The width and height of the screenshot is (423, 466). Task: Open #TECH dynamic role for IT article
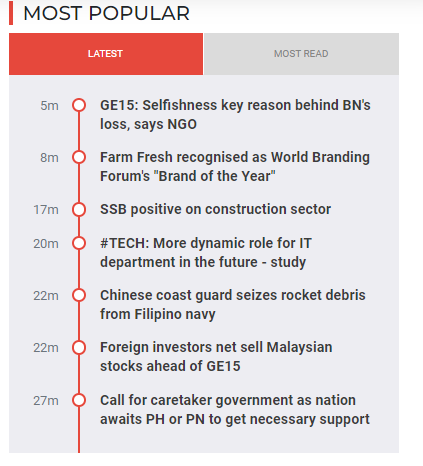(x=206, y=253)
